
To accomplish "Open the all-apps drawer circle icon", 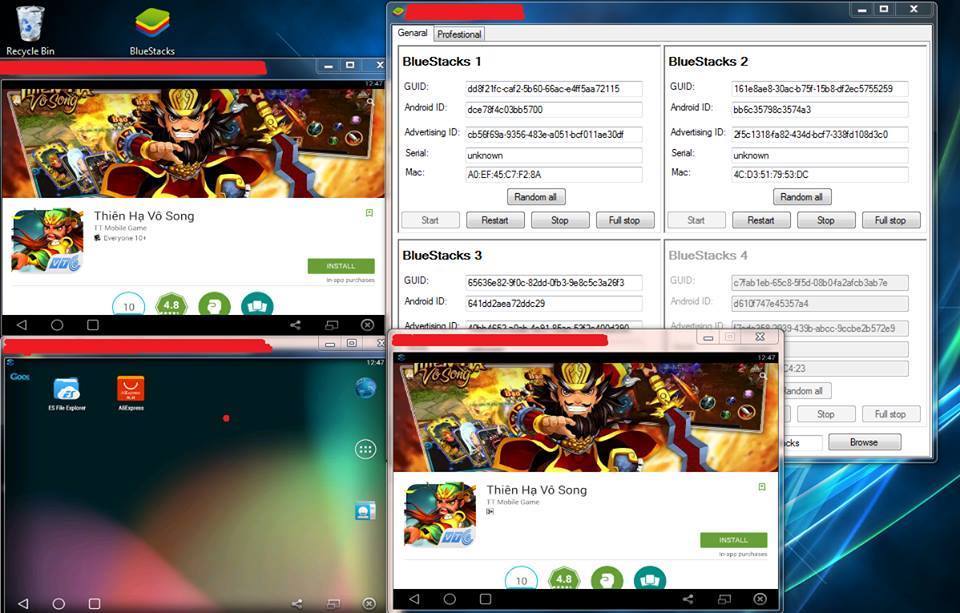I will coord(366,449).
